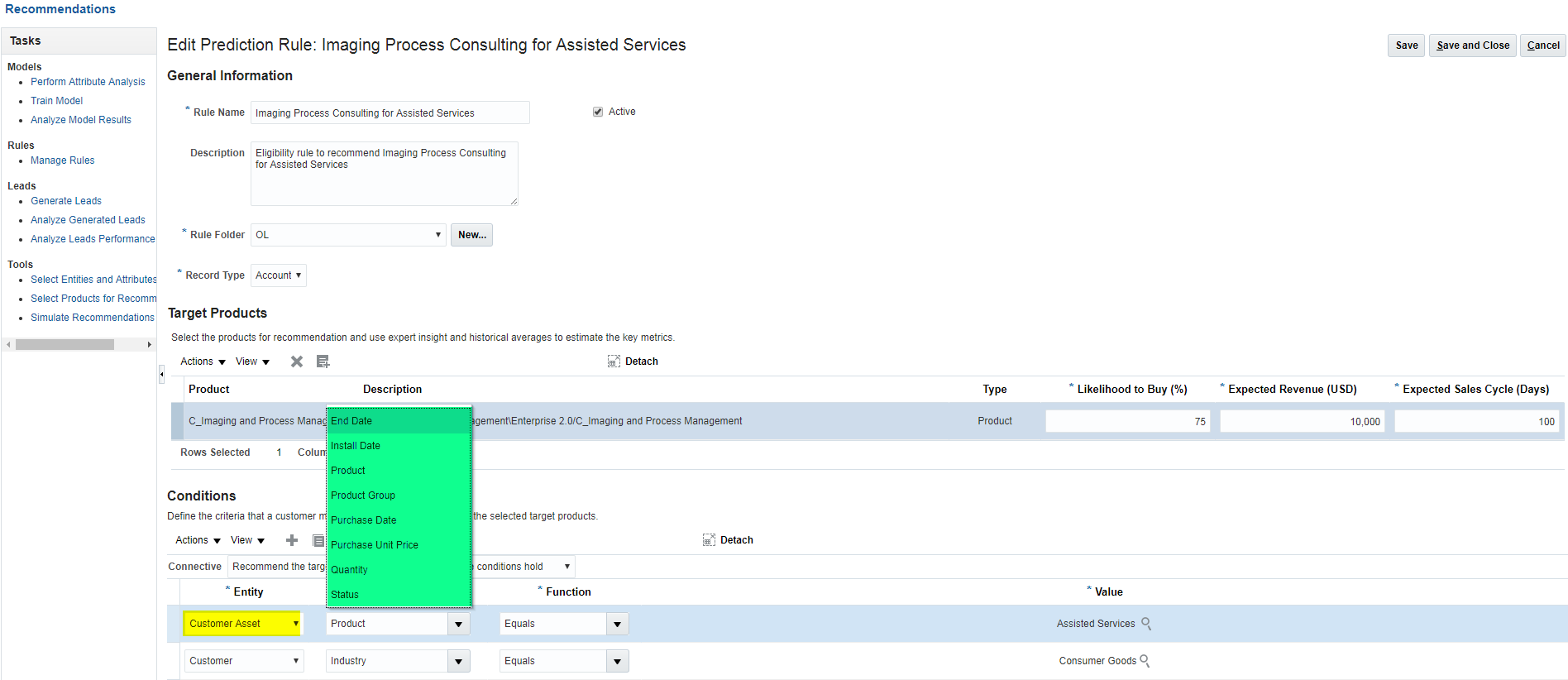
Task: Collapse the Tasks pane with splitter arrow
Action: click(161, 375)
